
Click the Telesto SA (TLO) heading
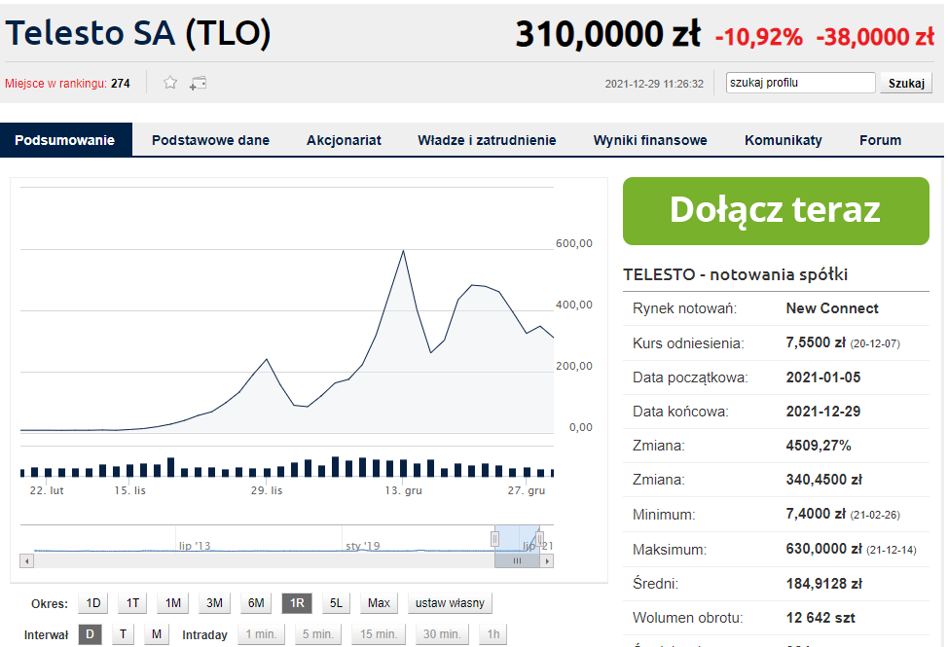[138, 33]
